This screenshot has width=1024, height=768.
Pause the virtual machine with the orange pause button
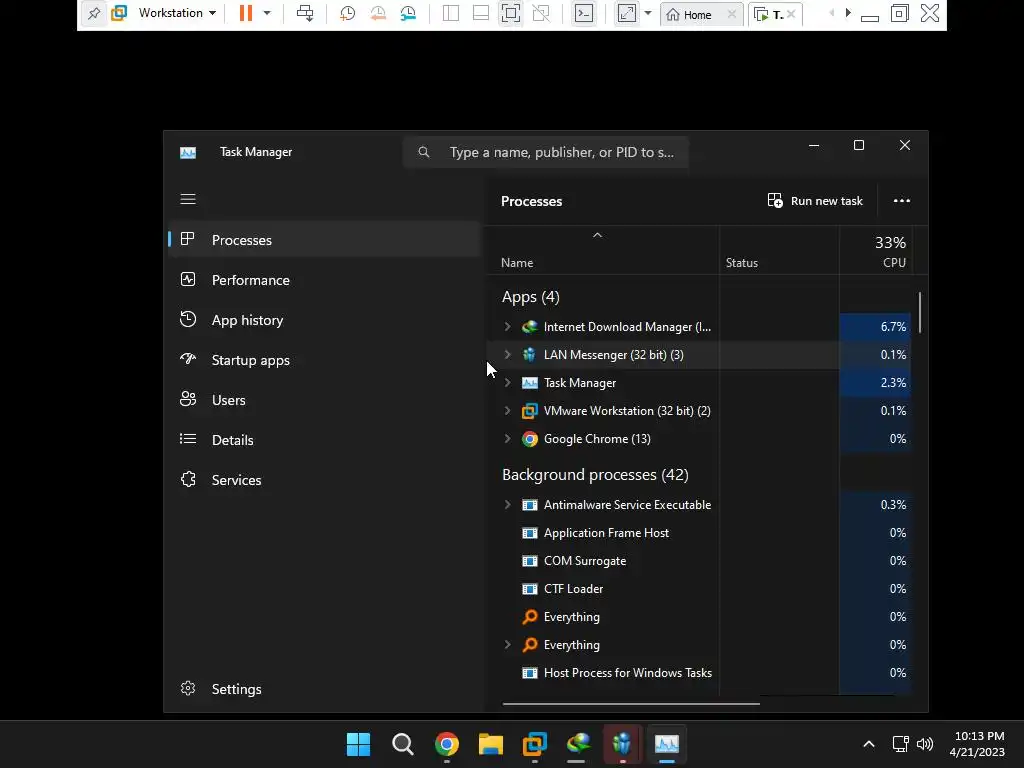(x=246, y=13)
